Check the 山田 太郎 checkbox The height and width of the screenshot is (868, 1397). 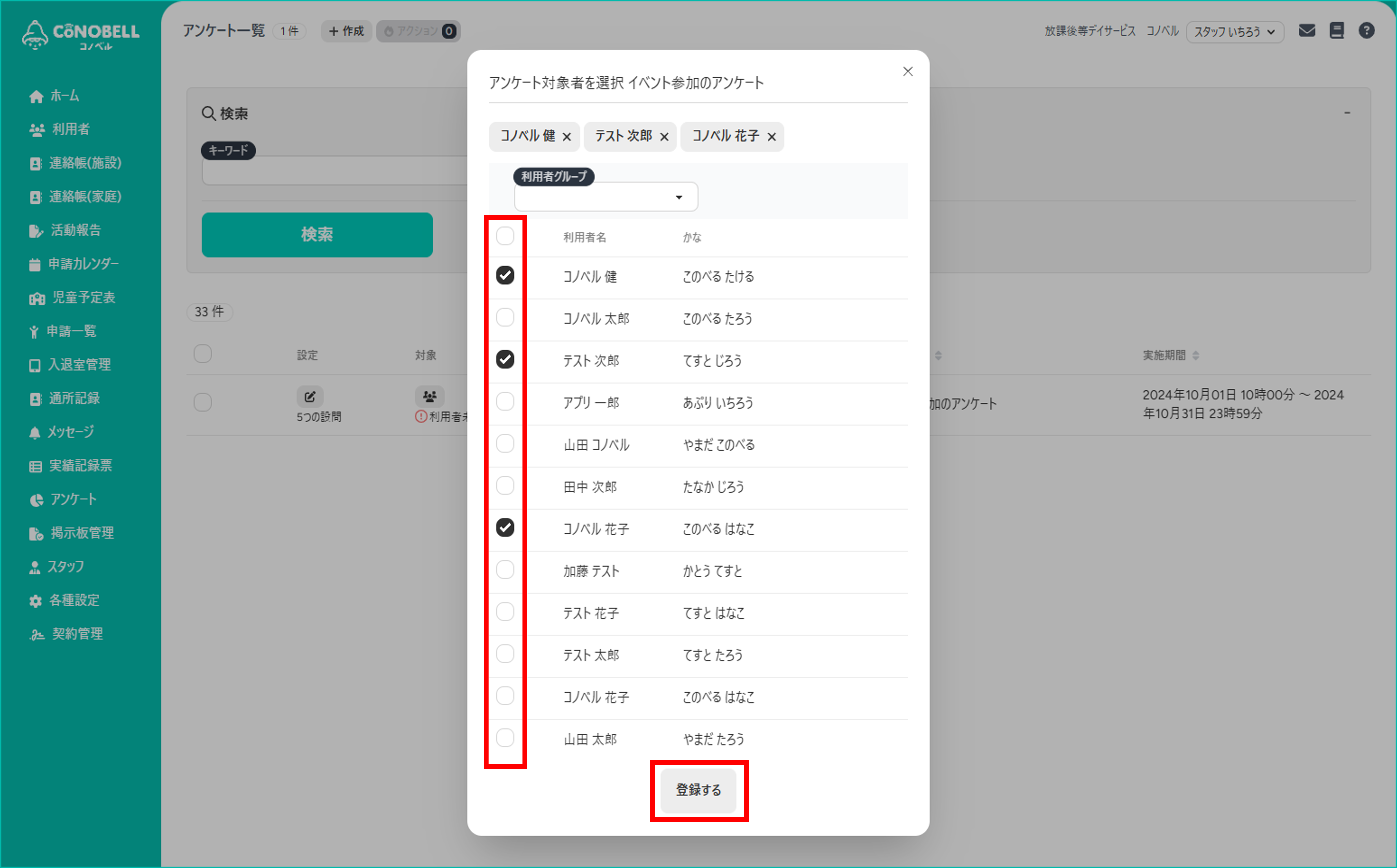[505, 738]
